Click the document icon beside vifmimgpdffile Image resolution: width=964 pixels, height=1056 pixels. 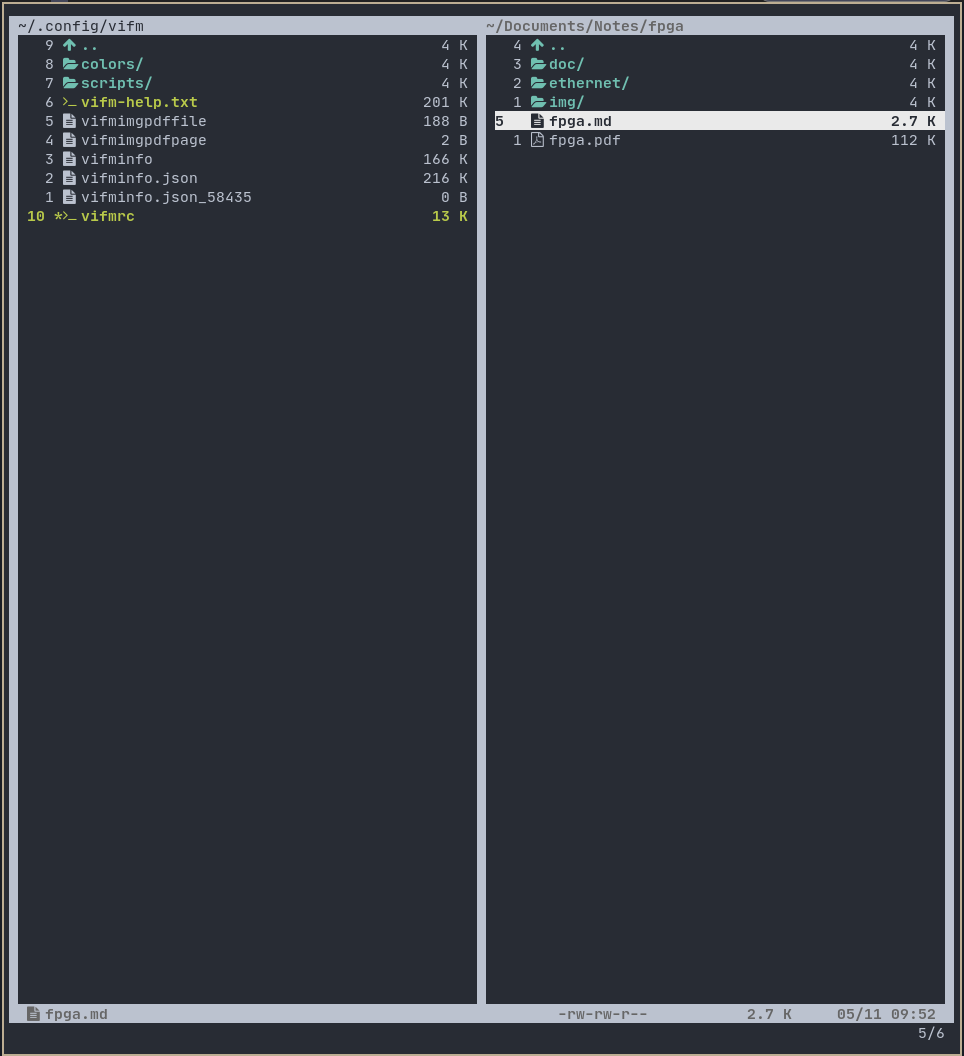coord(69,121)
